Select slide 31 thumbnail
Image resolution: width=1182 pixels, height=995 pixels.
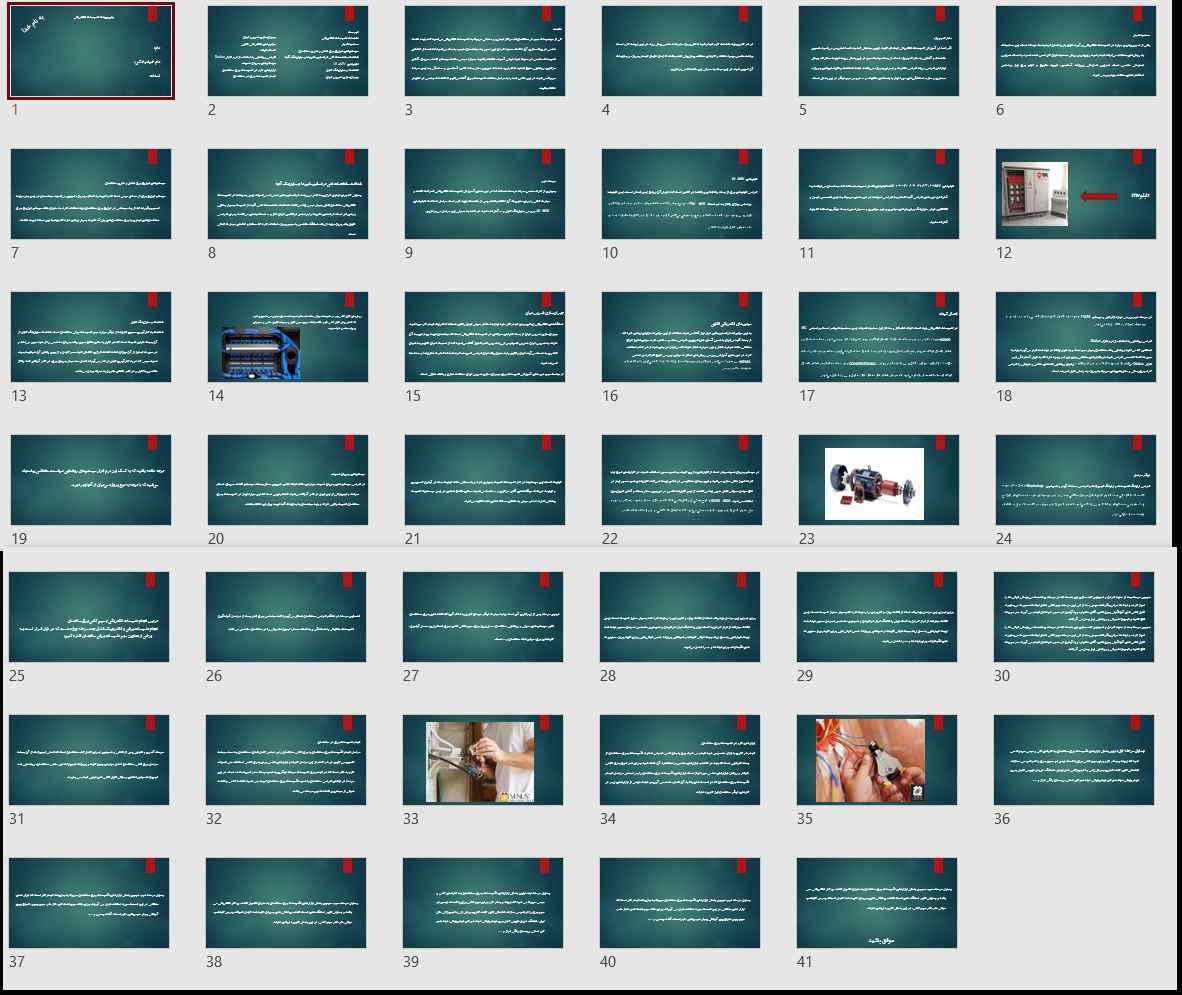89,761
